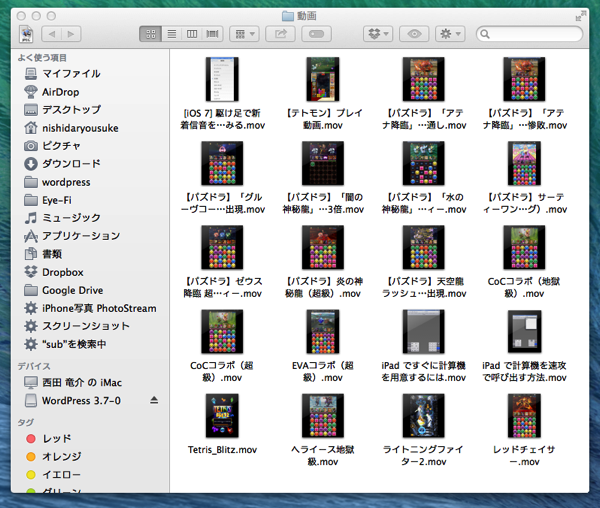Click the Edit Tags toolbar button

(x=316, y=34)
